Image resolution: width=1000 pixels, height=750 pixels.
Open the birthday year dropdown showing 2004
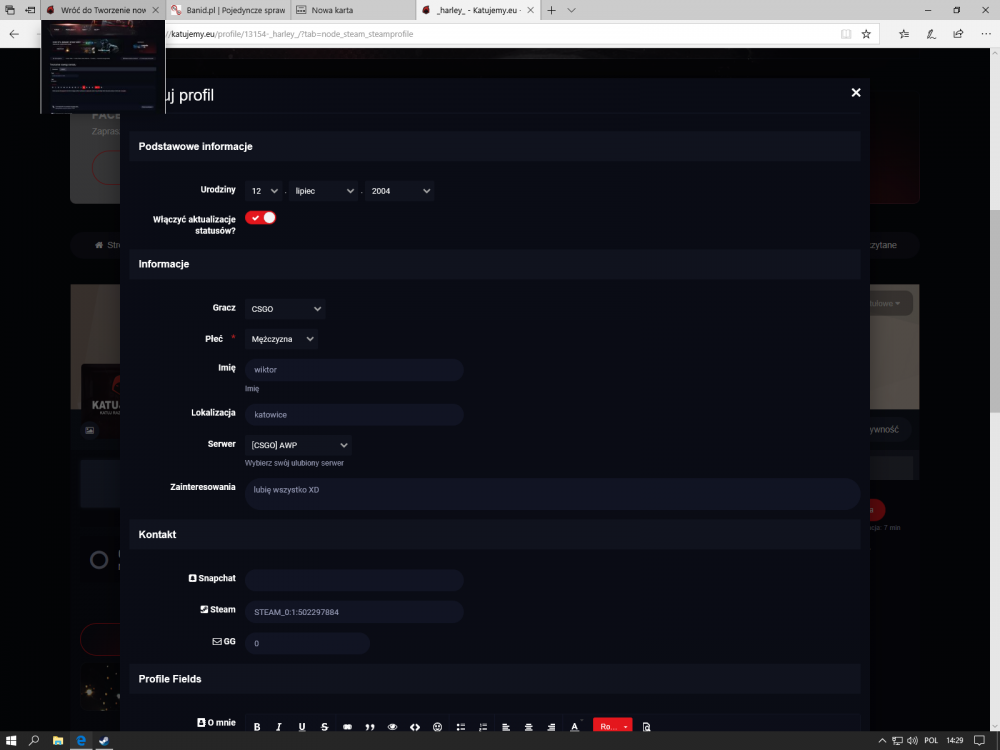pos(400,191)
